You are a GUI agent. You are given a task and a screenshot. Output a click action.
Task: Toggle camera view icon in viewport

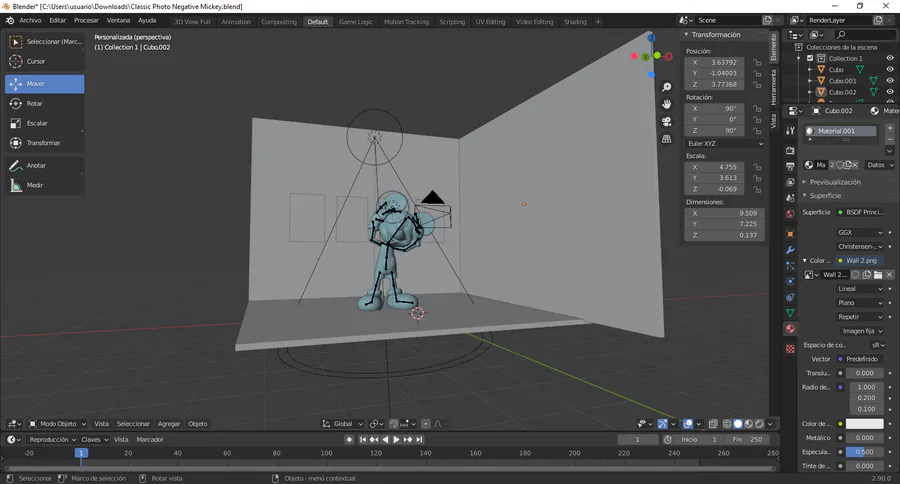pos(666,122)
